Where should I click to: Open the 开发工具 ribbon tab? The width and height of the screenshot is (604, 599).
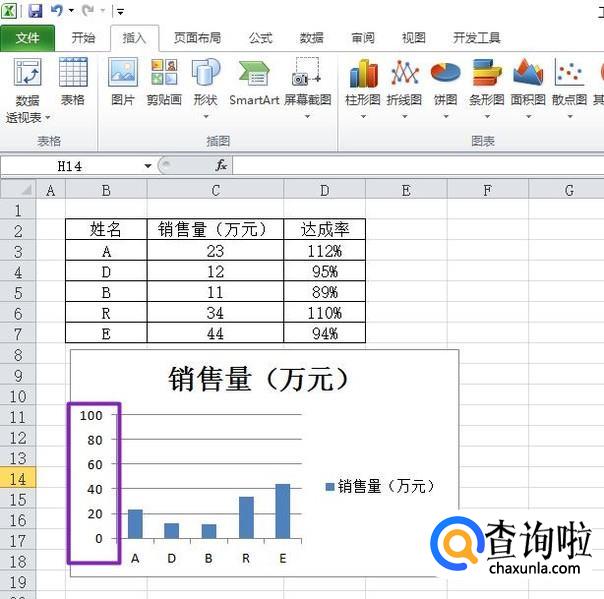point(476,38)
